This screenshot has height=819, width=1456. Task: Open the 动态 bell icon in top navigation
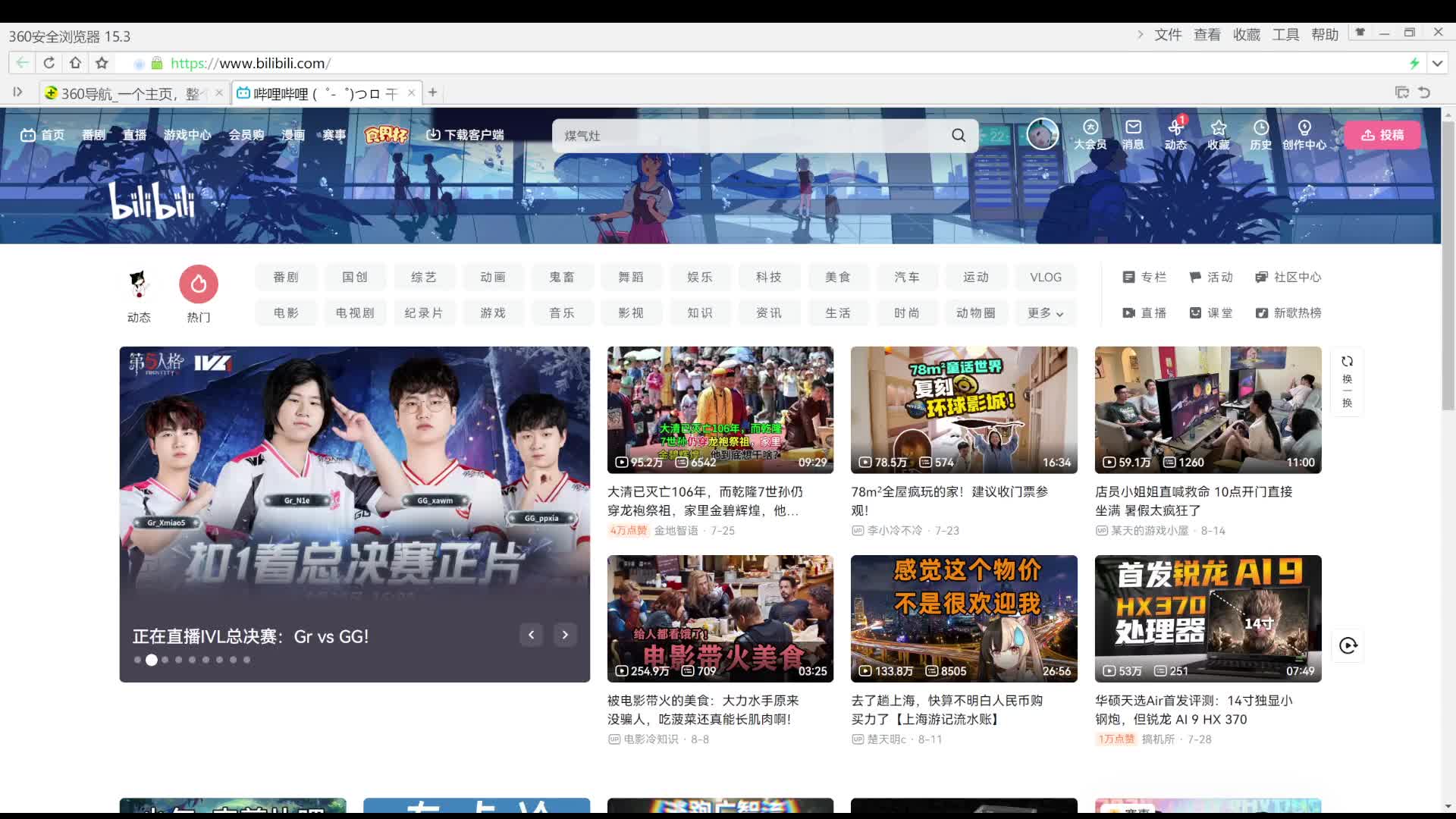point(1175,134)
